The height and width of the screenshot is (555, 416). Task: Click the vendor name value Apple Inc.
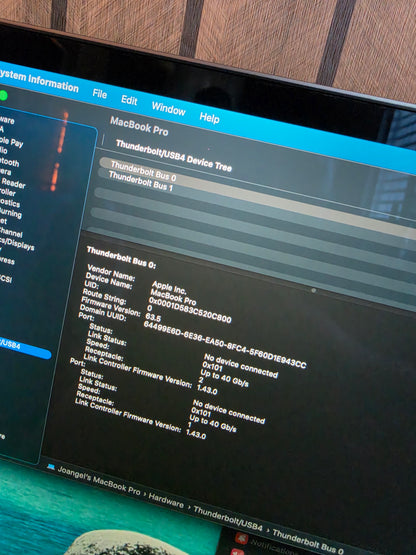coord(169,287)
